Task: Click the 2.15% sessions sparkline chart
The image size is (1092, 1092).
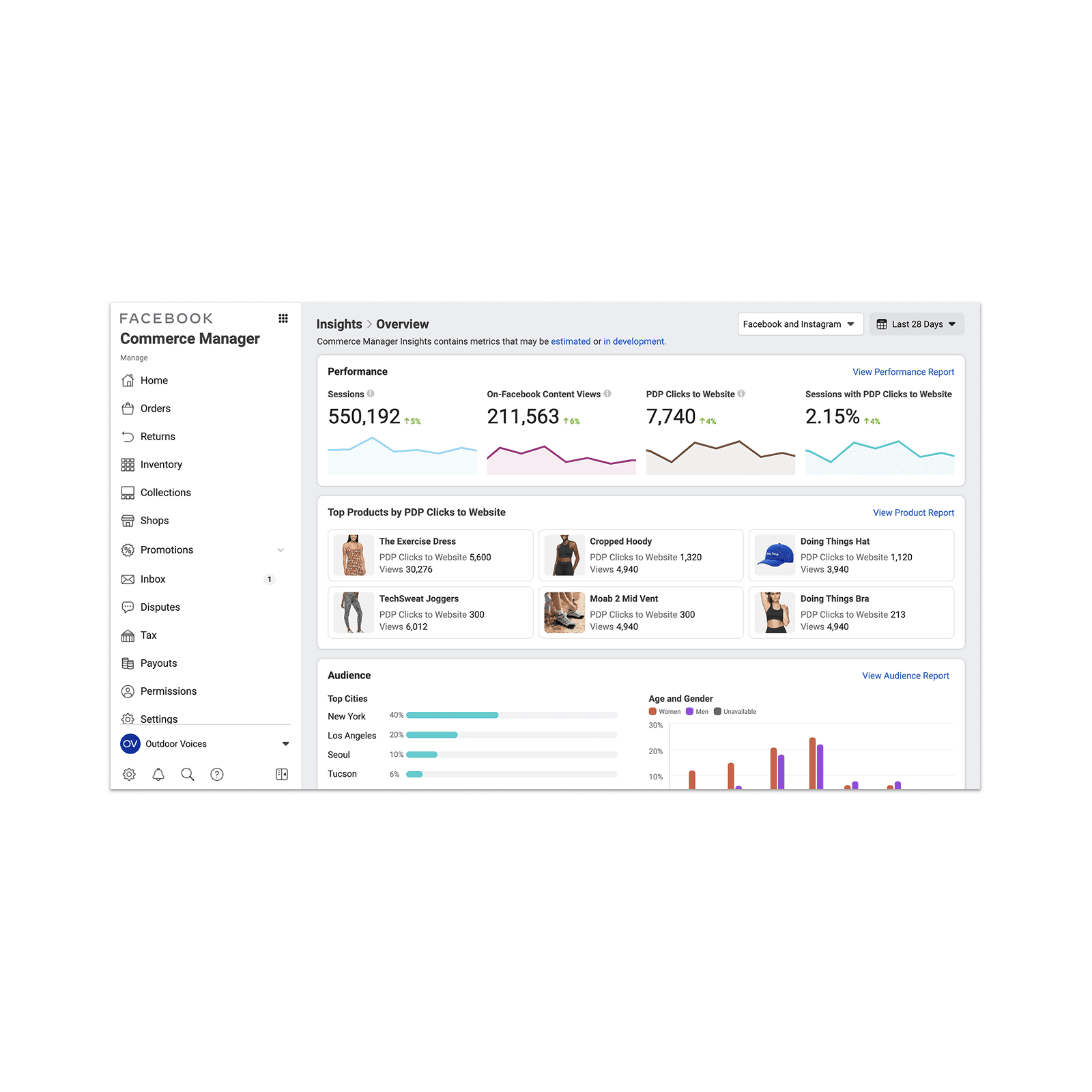Action: (880, 457)
